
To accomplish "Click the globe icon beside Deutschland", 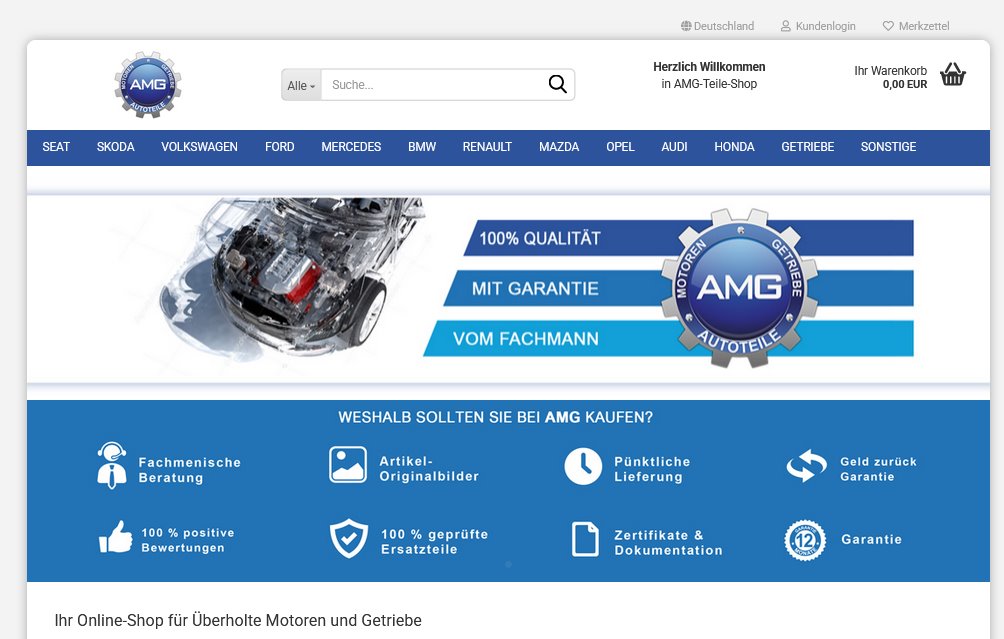I will pyautogui.click(x=686, y=26).
